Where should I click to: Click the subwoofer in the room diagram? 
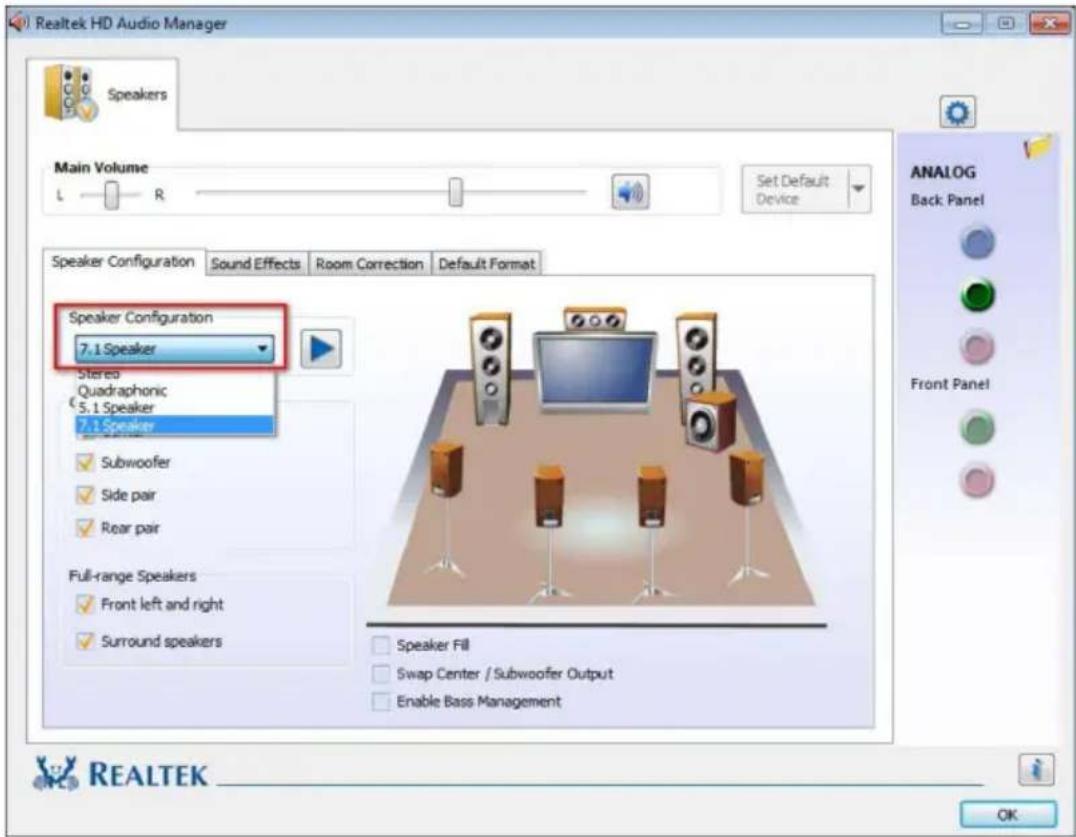pos(711,422)
